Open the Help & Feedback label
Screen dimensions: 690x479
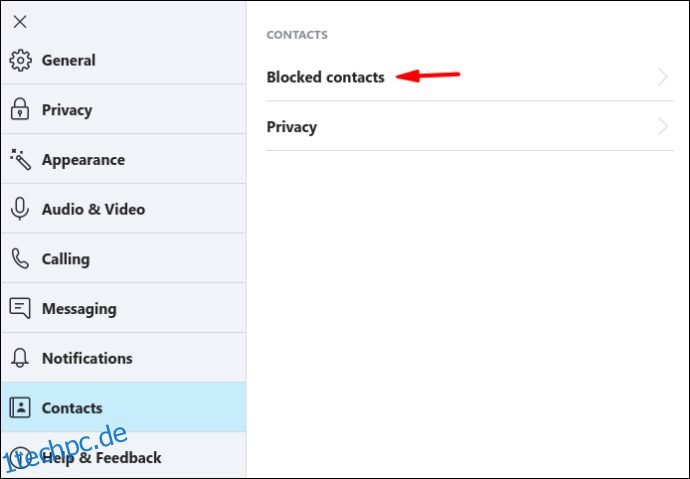[102, 458]
